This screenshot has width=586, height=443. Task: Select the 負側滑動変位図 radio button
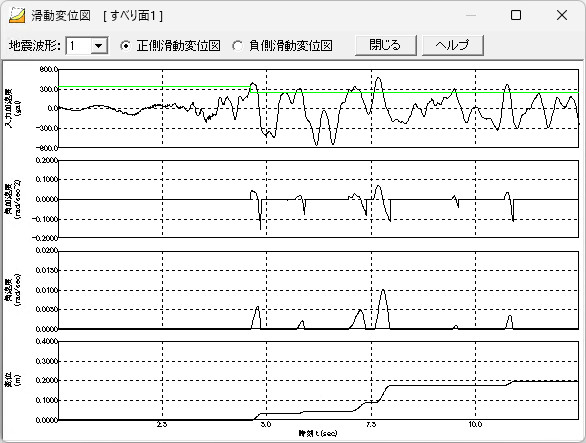237,46
